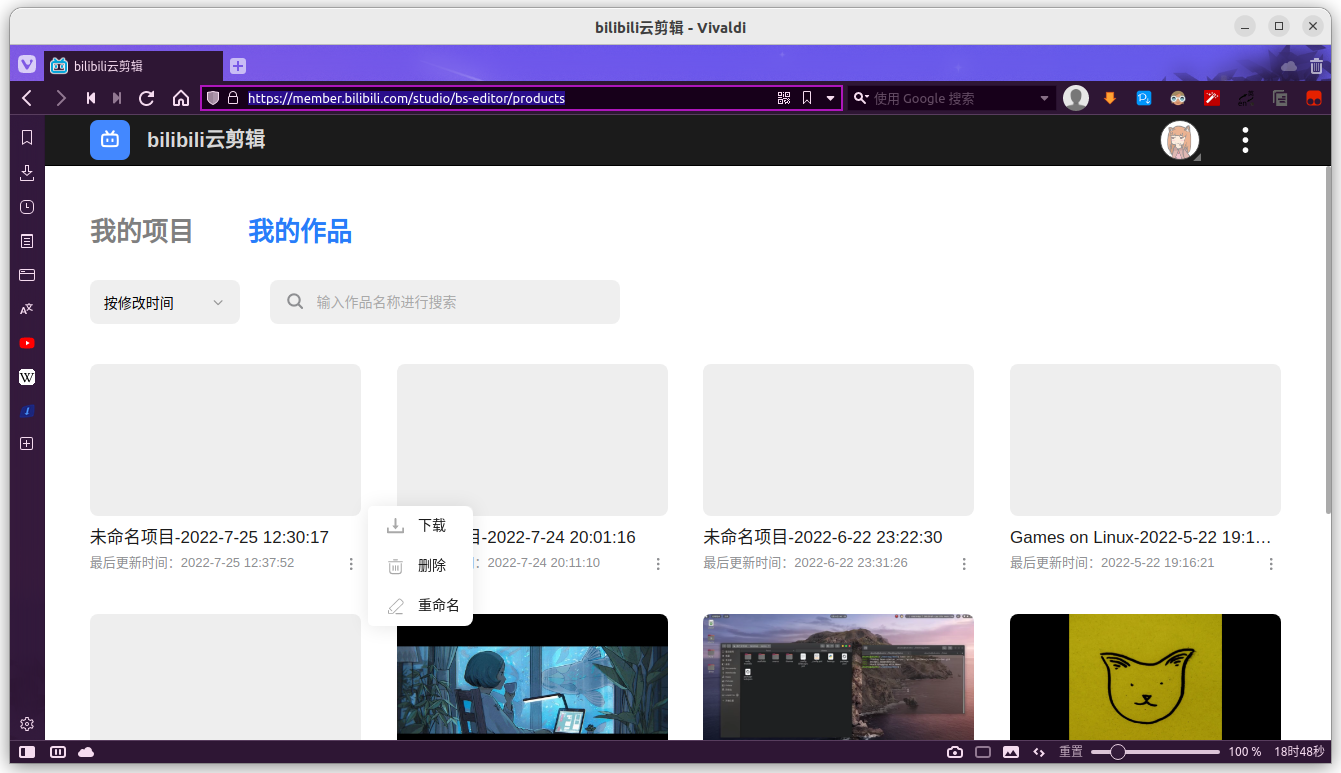Rewind to first page in history
The width and height of the screenshot is (1341, 773).
tap(91, 98)
